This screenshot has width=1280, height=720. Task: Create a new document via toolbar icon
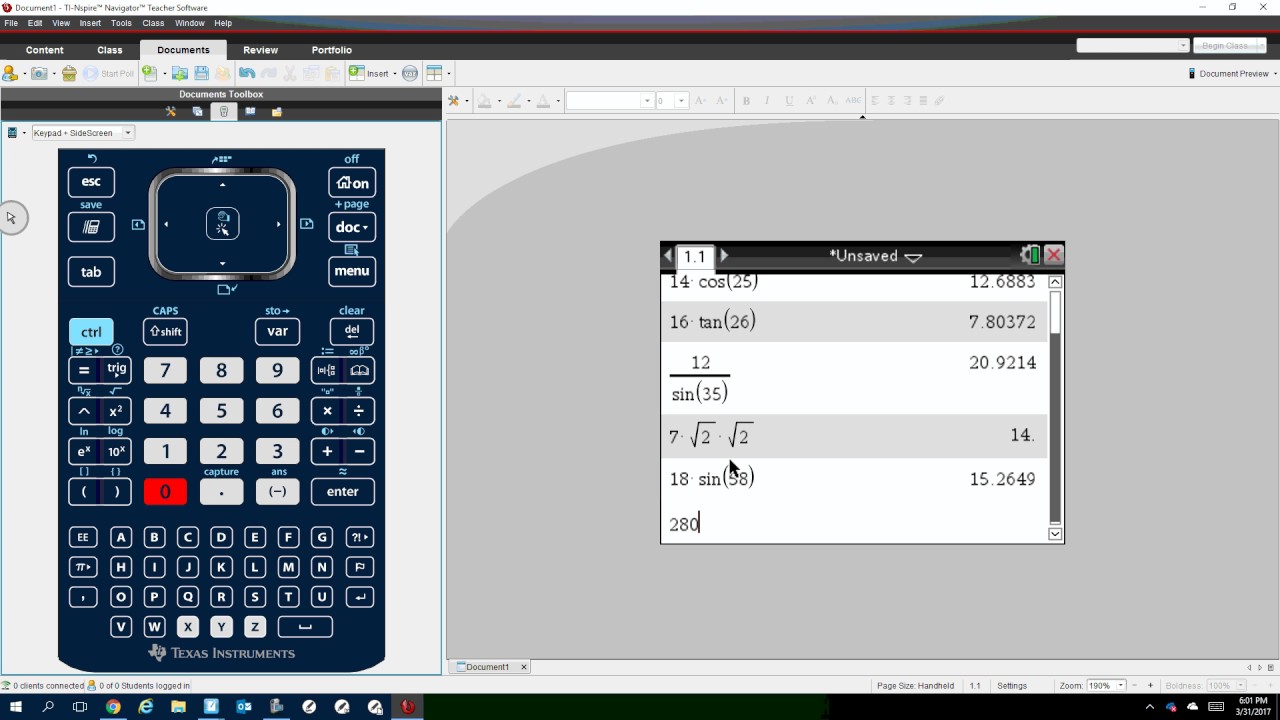click(x=148, y=73)
